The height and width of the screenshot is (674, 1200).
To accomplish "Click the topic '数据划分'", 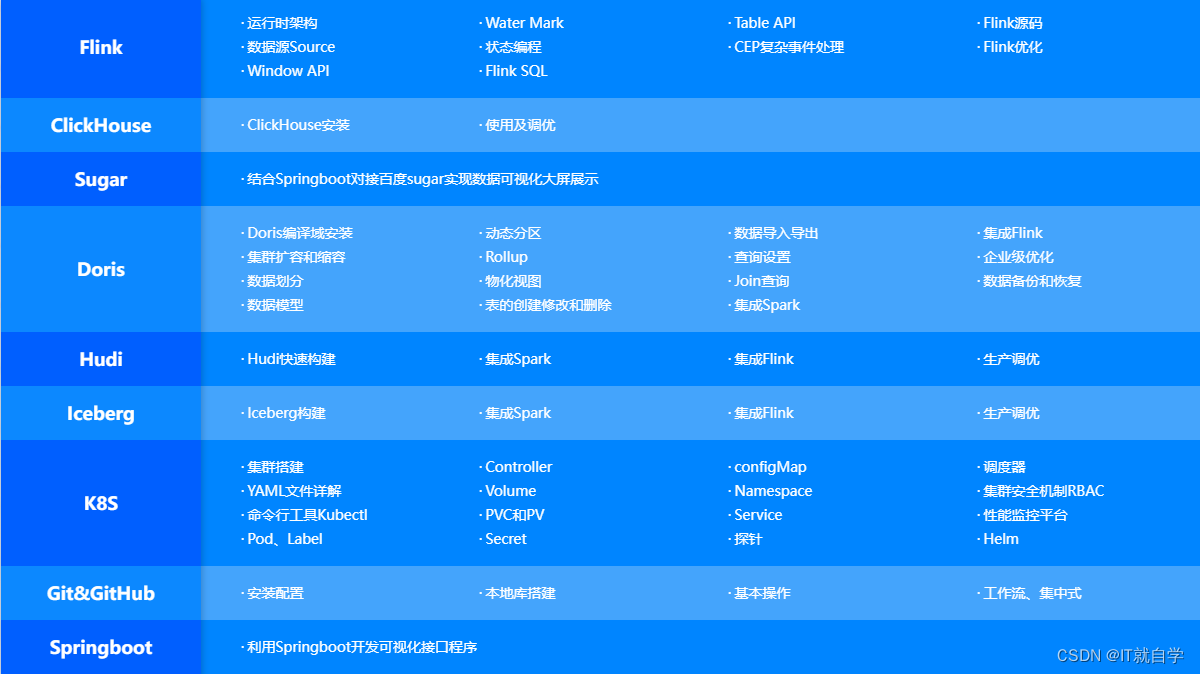I will coord(275,281).
